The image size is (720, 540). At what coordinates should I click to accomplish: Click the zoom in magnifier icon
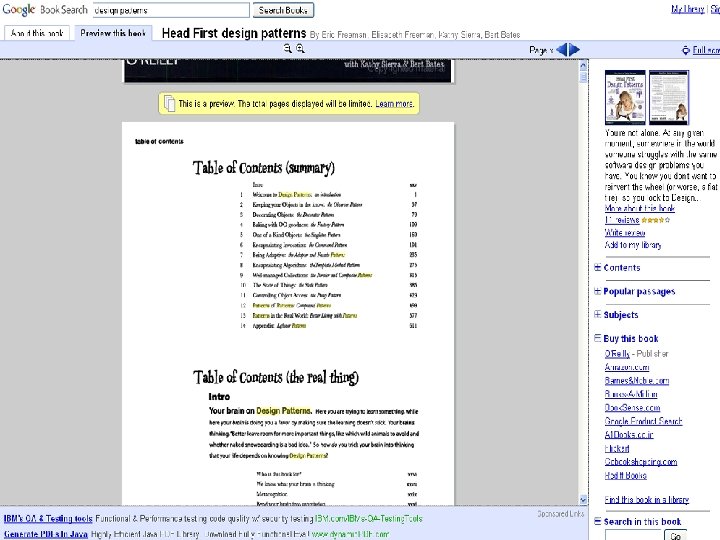pos(300,48)
